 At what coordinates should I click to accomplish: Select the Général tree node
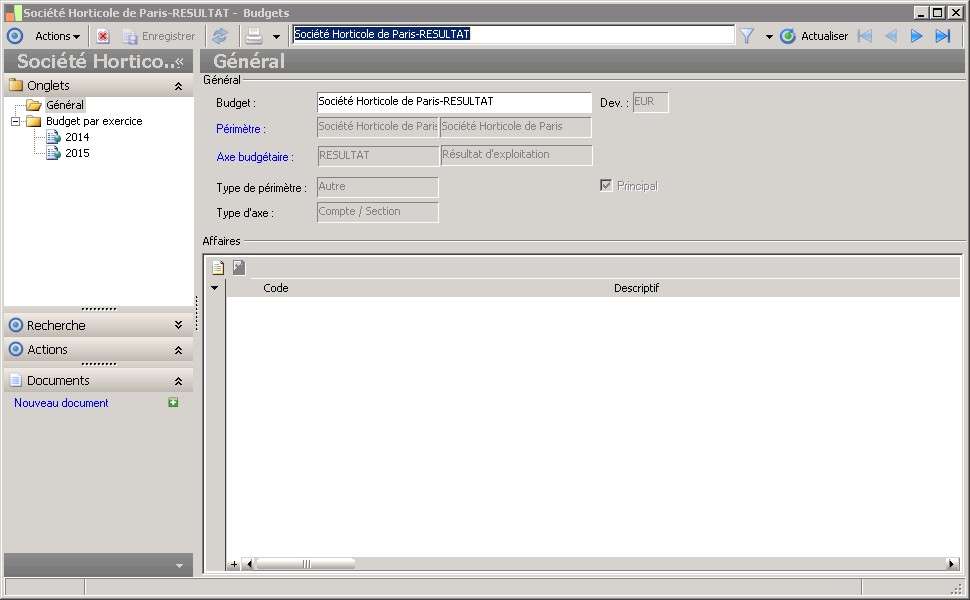click(65, 105)
